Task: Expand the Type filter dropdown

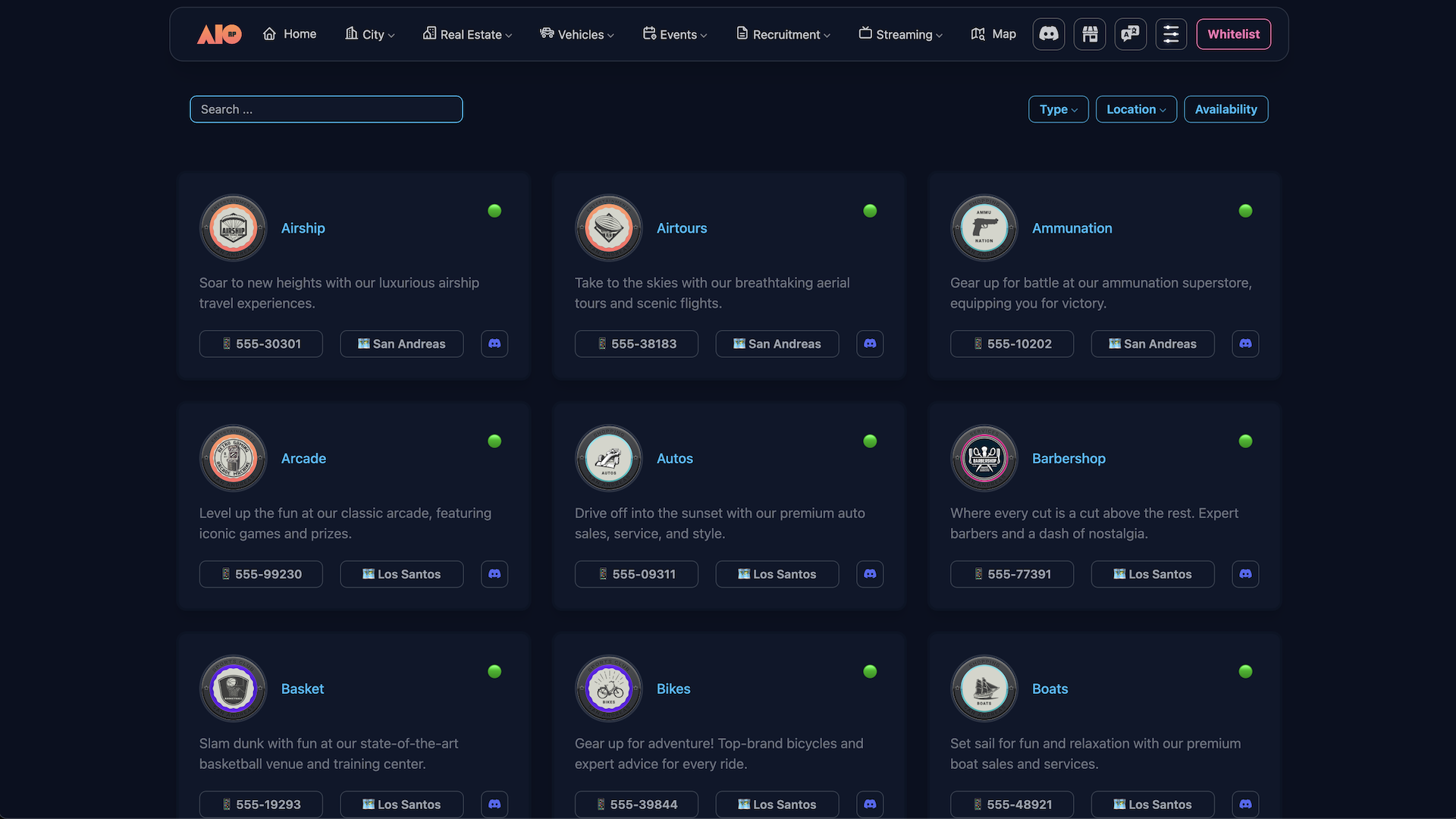Action: [x=1058, y=109]
